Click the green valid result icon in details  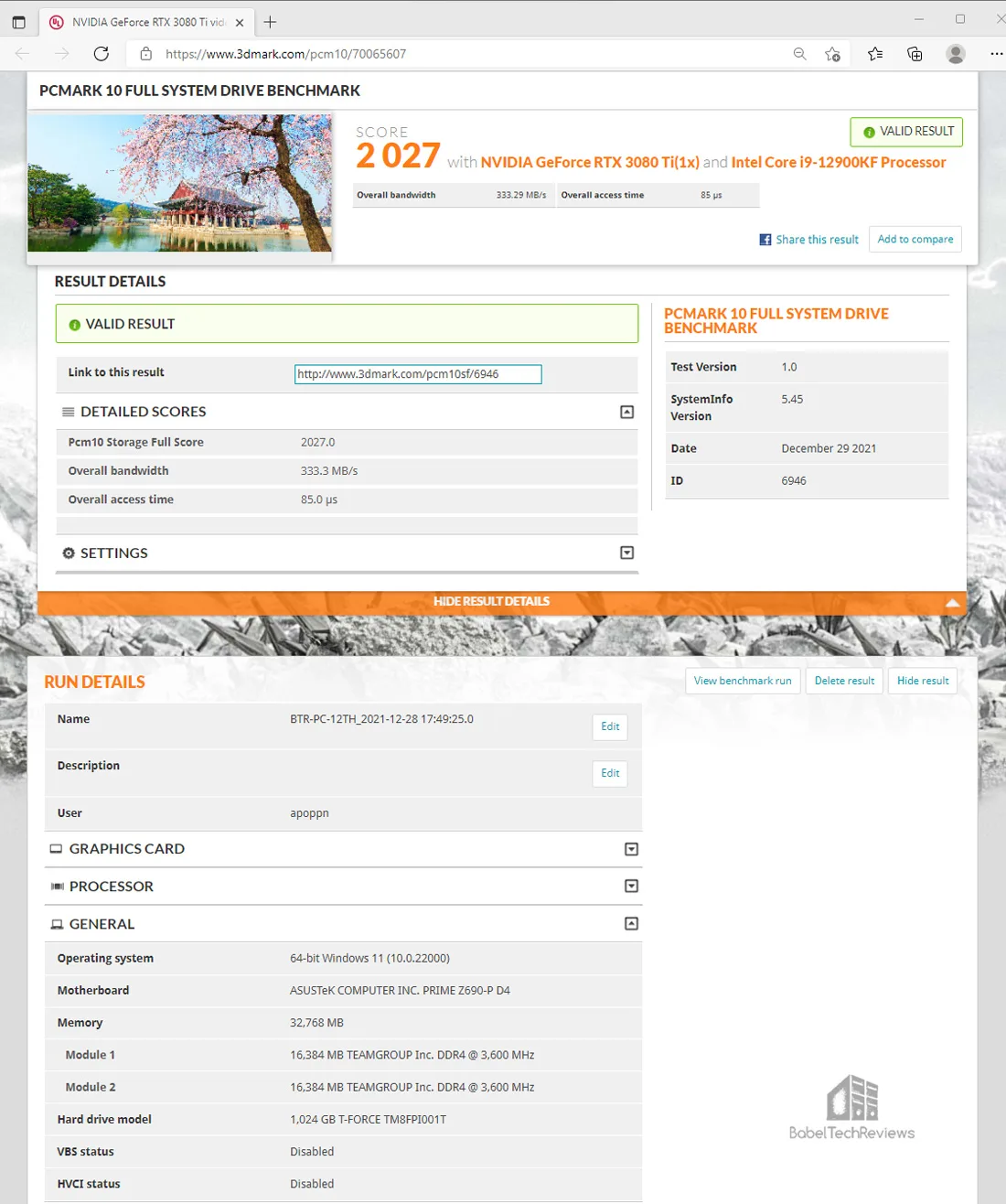tap(75, 325)
